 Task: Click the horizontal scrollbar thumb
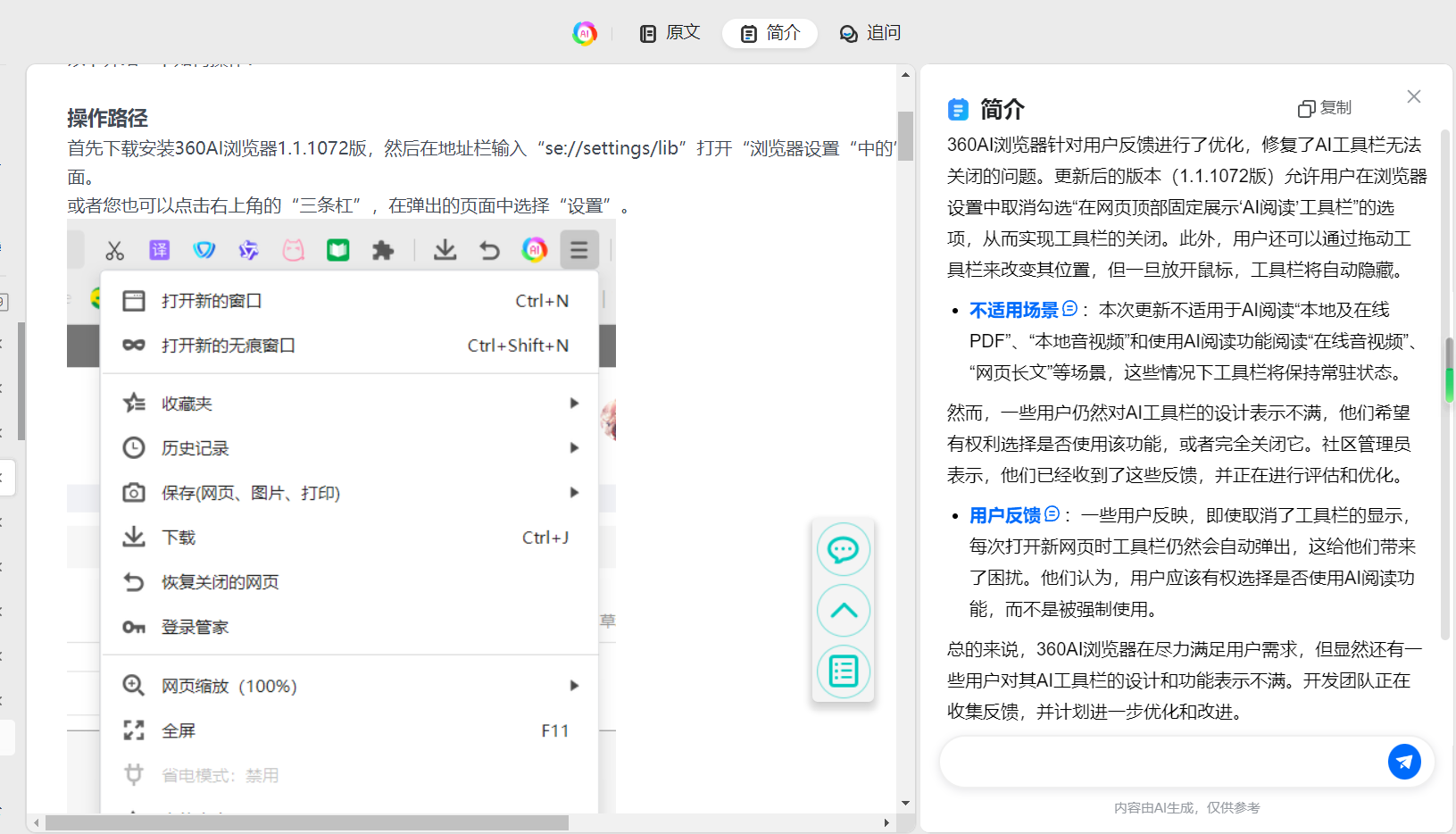[x=307, y=822]
